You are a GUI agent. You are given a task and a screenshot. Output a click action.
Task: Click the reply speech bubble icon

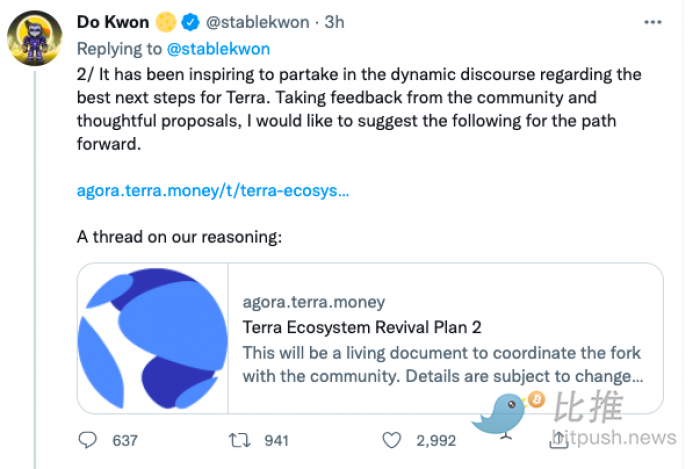click(x=88, y=440)
